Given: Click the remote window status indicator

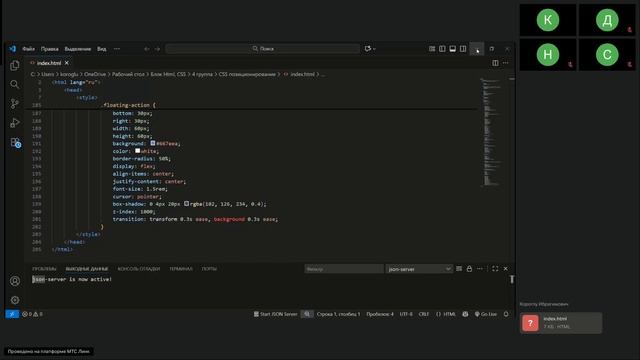Looking at the screenshot, I should point(12,314).
